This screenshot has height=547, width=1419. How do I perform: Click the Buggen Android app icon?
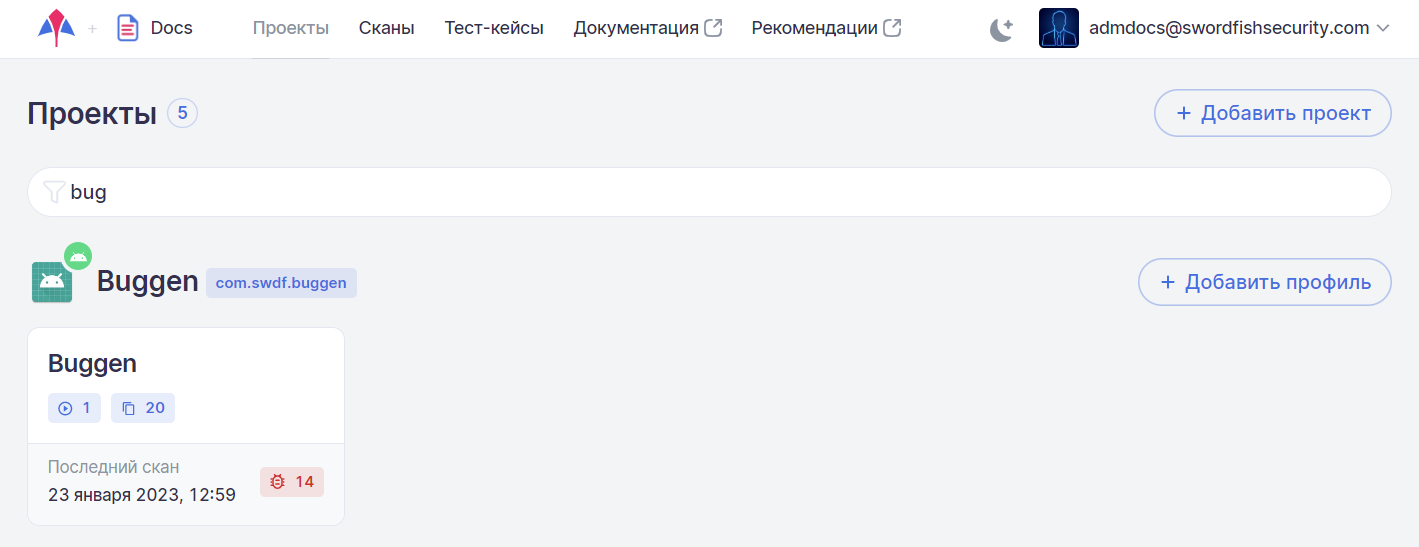coord(52,282)
